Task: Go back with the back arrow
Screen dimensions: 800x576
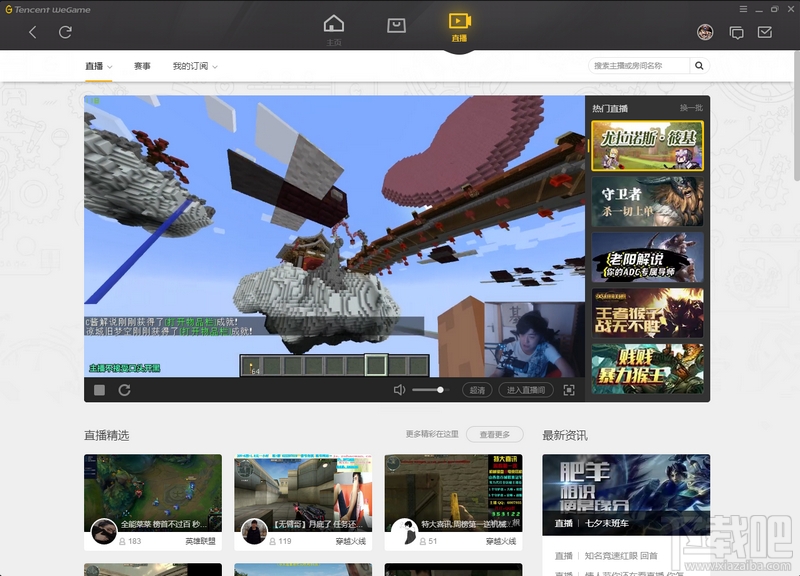Action: 33,33
